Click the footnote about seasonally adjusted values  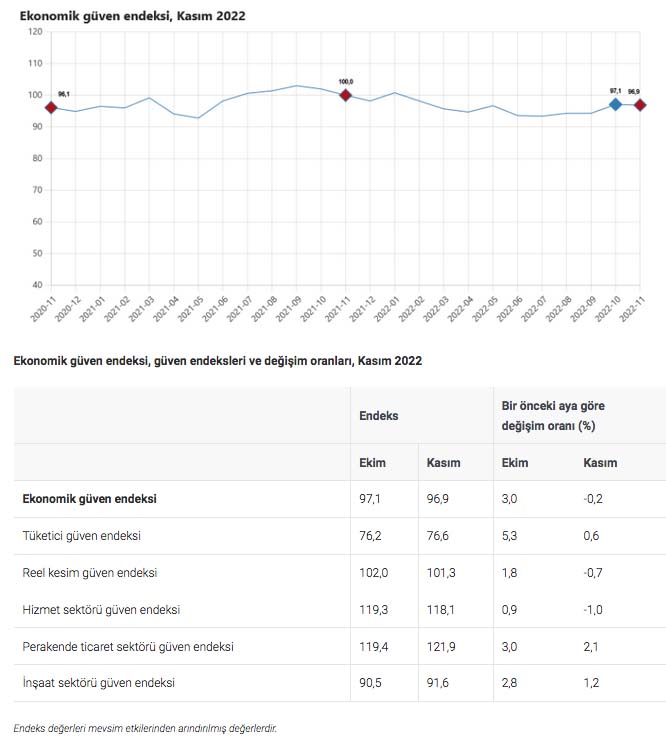pos(146,728)
